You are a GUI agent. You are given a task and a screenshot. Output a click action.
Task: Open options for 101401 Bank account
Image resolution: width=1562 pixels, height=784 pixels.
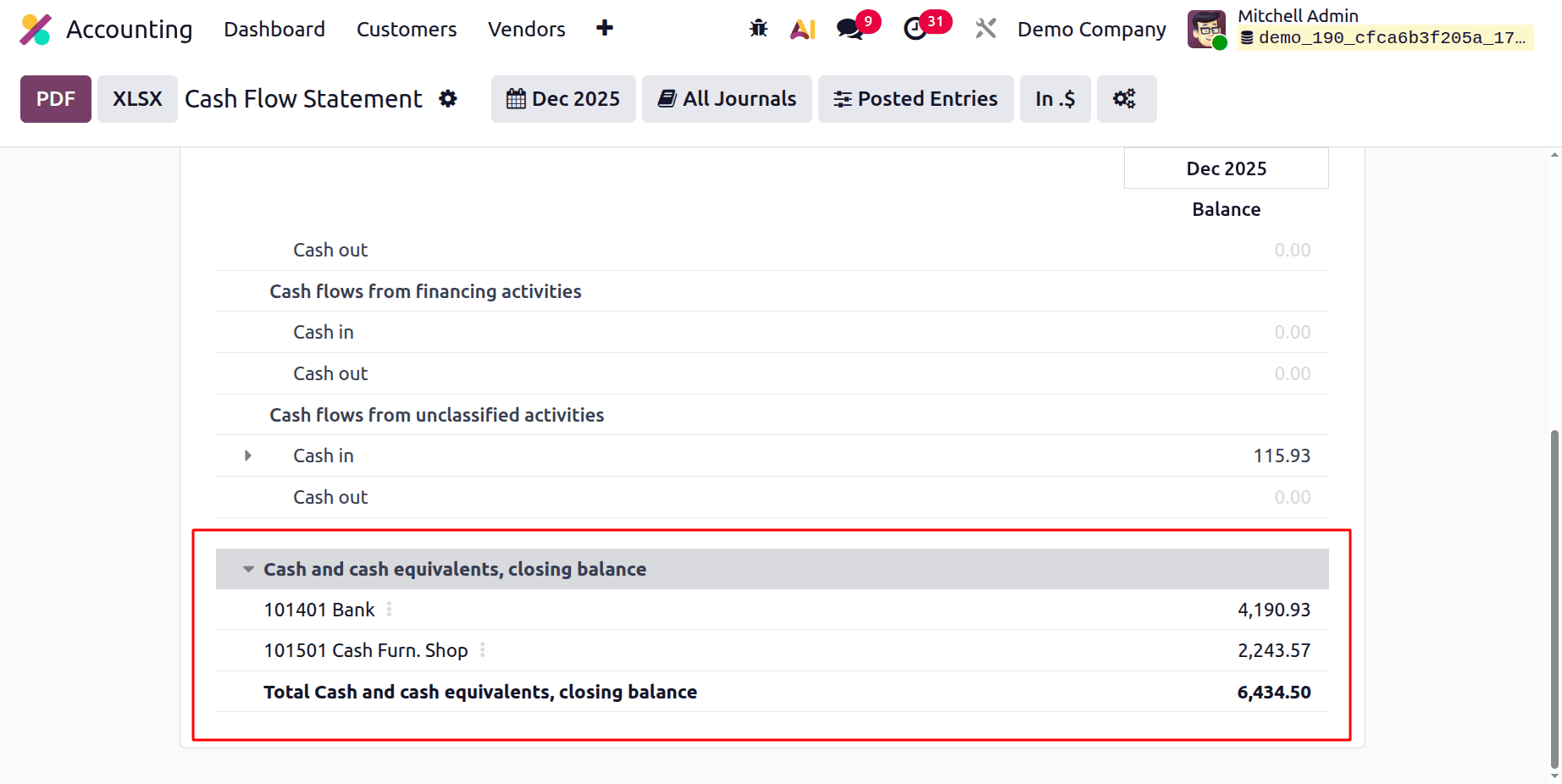point(389,609)
